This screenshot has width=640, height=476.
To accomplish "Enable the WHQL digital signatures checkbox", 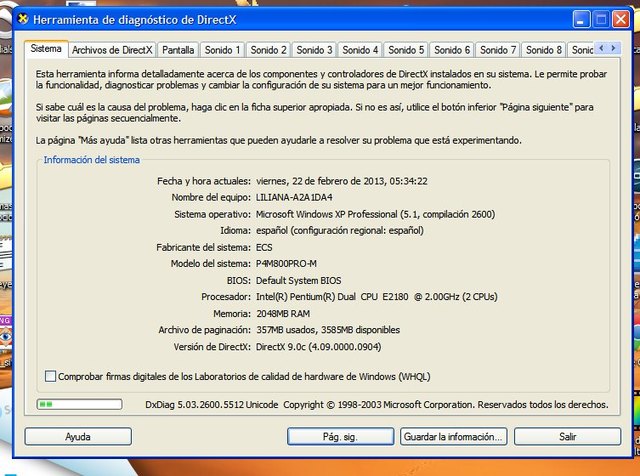I will [51, 376].
